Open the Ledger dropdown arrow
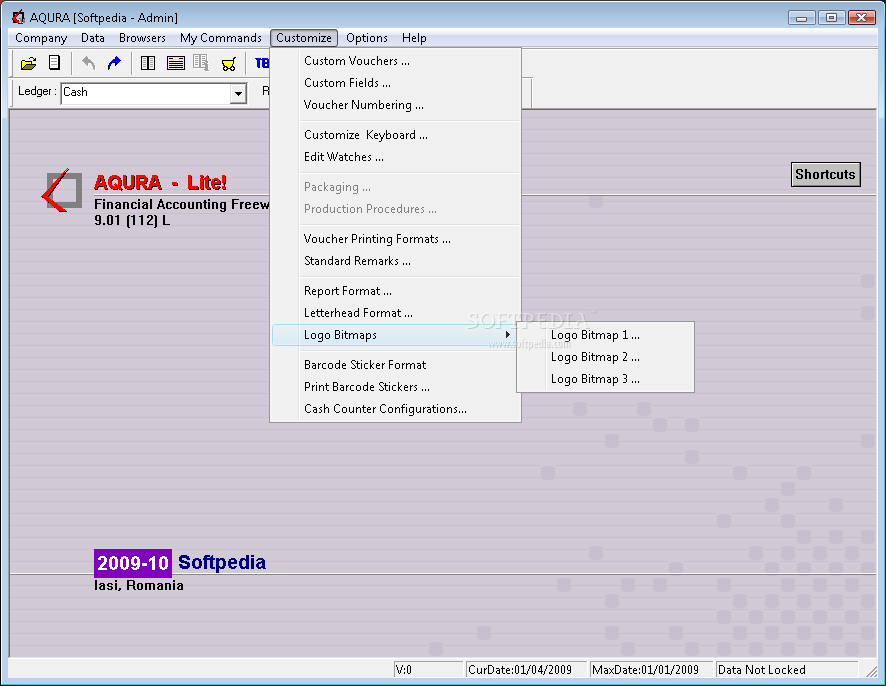Screen dimensions: 886x686 [239, 93]
